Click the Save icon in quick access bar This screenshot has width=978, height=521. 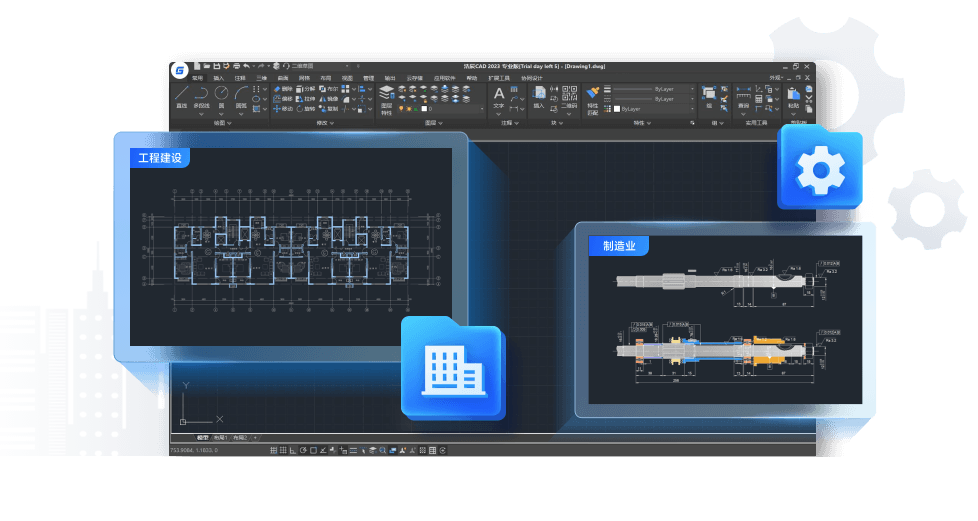coord(216,66)
